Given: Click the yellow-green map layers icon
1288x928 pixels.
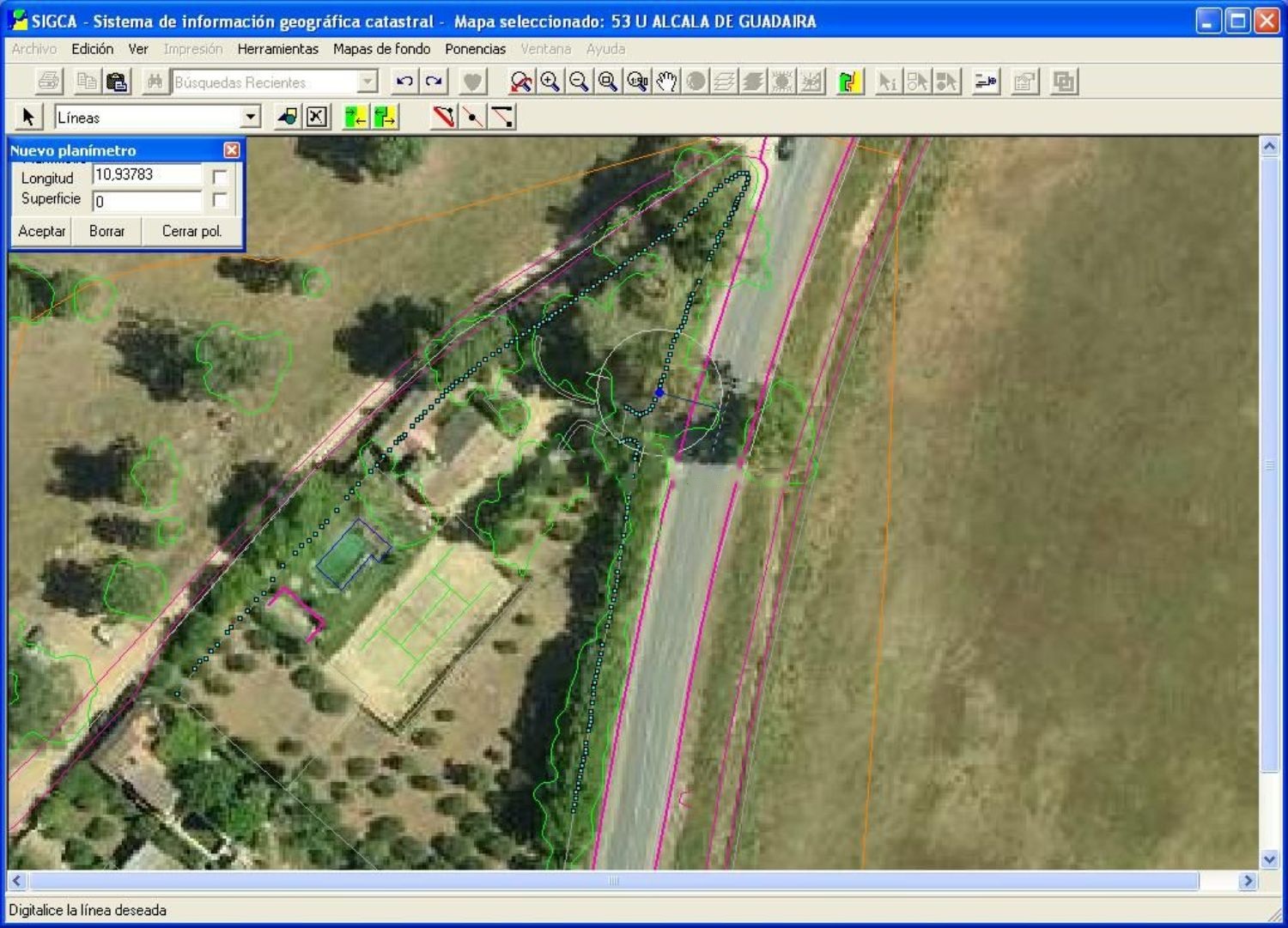Looking at the screenshot, I should click(849, 82).
